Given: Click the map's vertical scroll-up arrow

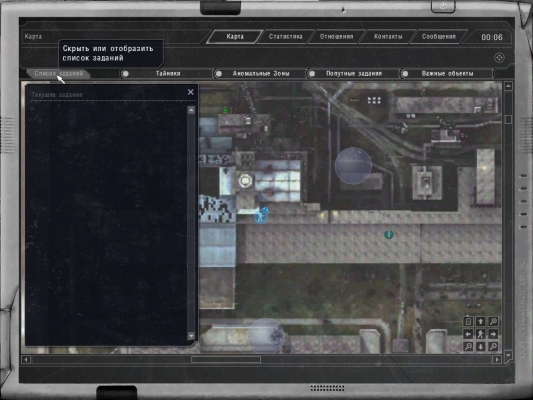Looking at the screenshot, I should (x=508, y=86).
